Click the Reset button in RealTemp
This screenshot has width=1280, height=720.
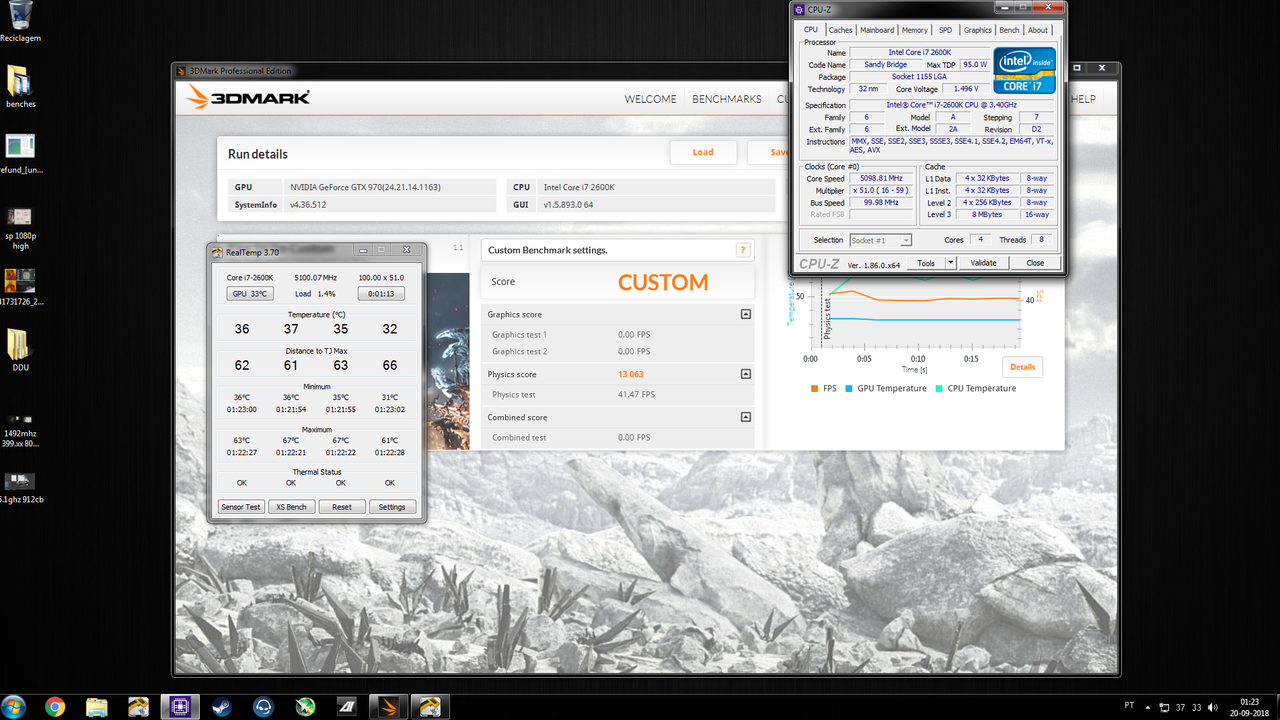pos(342,507)
